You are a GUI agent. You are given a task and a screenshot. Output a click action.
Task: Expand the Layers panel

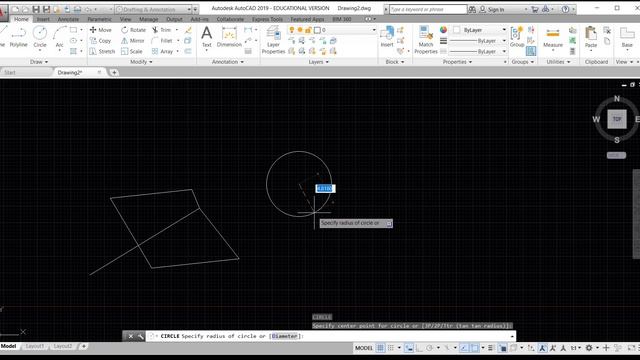[x=318, y=62]
